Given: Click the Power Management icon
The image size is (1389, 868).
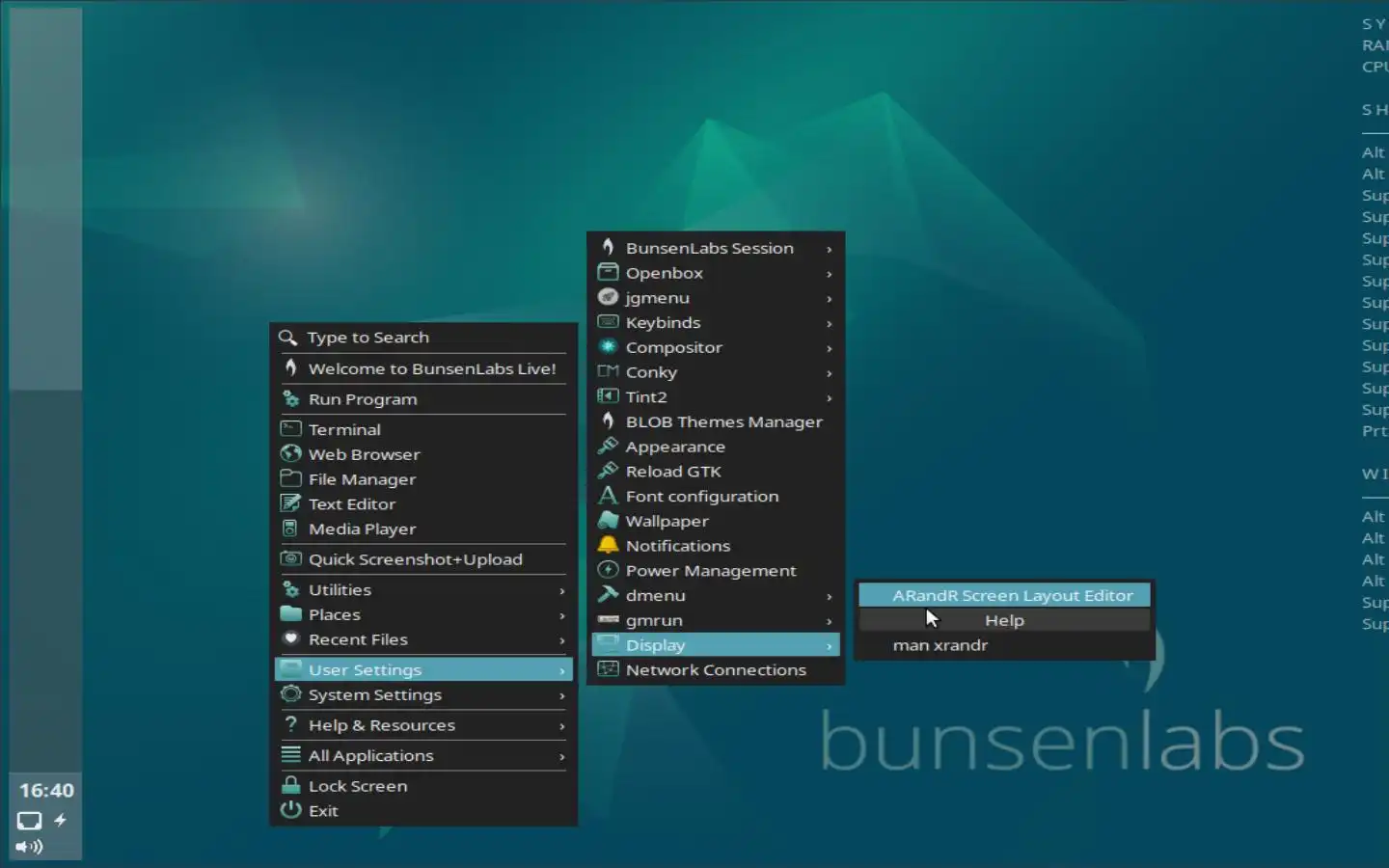Looking at the screenshot, I should click(x=608, y=570).
